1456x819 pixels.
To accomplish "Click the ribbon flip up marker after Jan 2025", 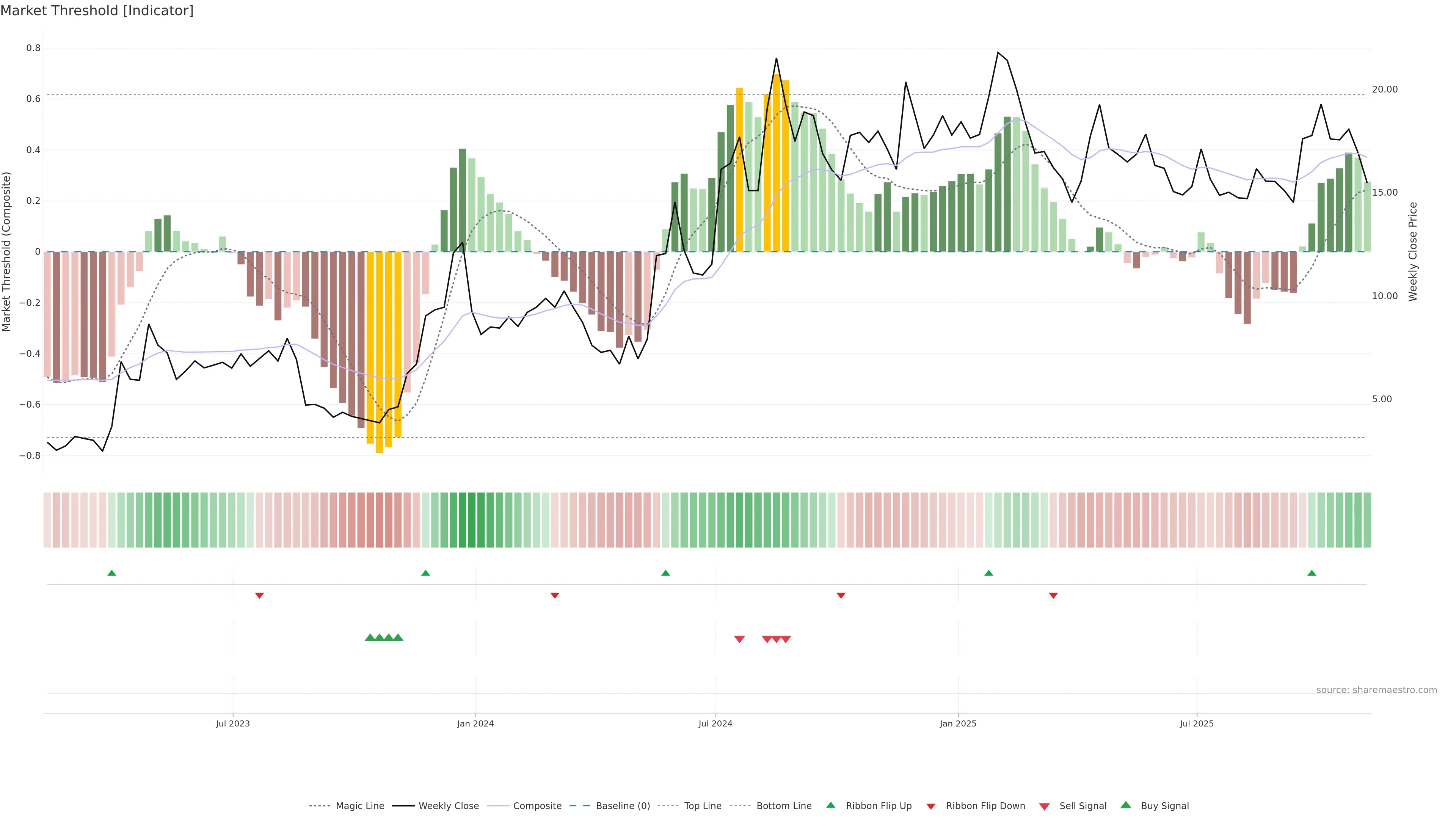I will pos(988,573).
